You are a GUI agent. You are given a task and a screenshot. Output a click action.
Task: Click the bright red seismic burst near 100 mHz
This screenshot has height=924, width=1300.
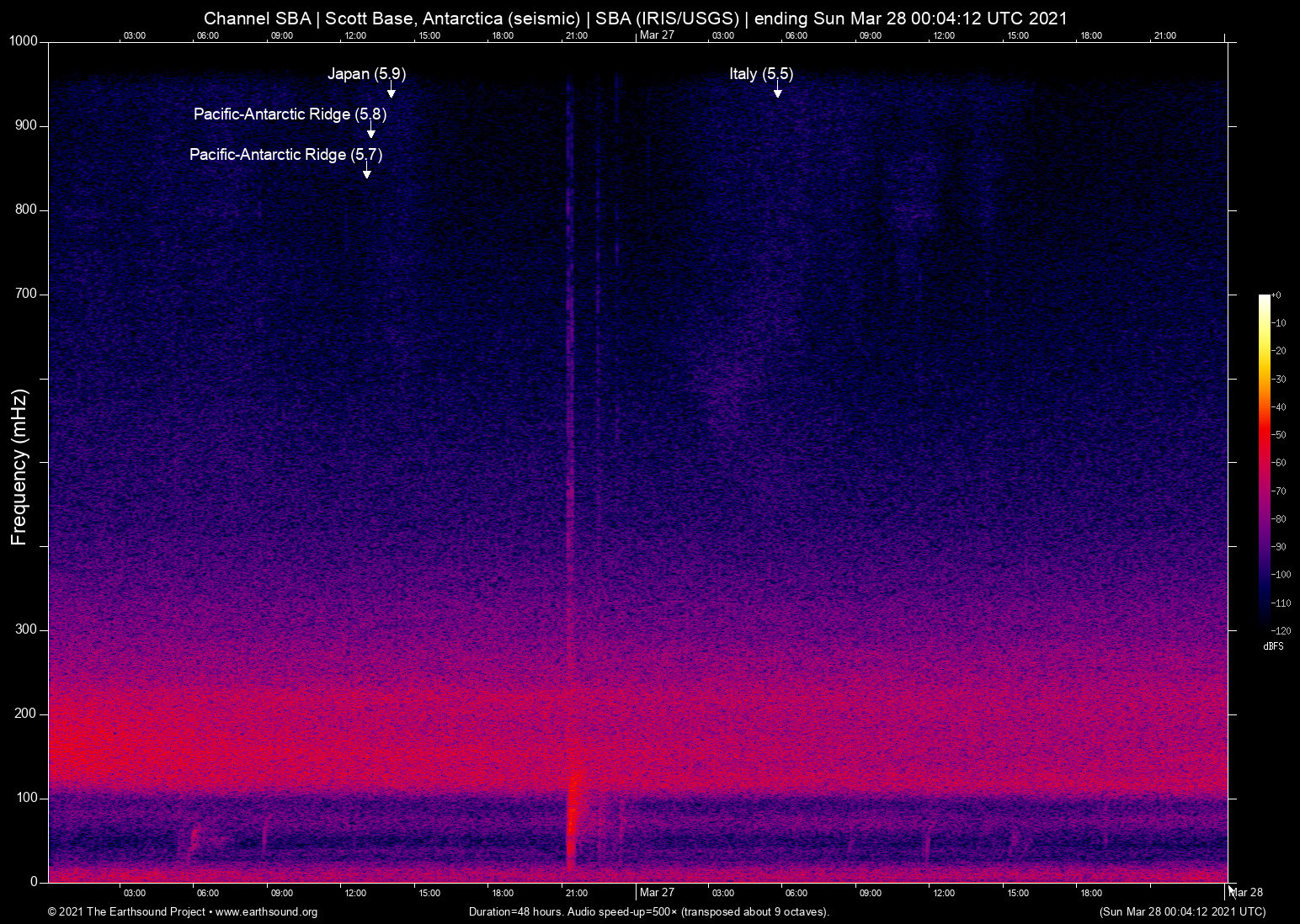pos(574,808)
